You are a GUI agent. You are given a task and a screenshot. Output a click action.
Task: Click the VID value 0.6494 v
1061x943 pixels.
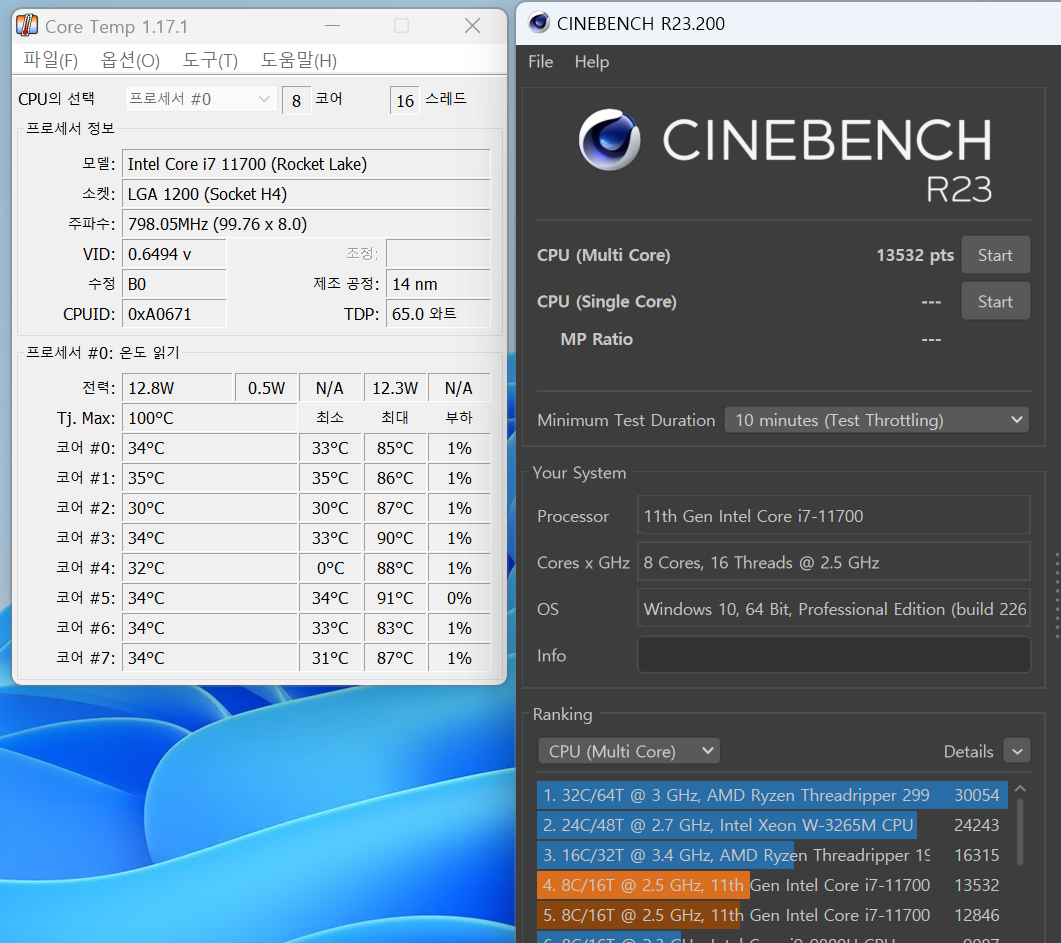tap(174, 254)
